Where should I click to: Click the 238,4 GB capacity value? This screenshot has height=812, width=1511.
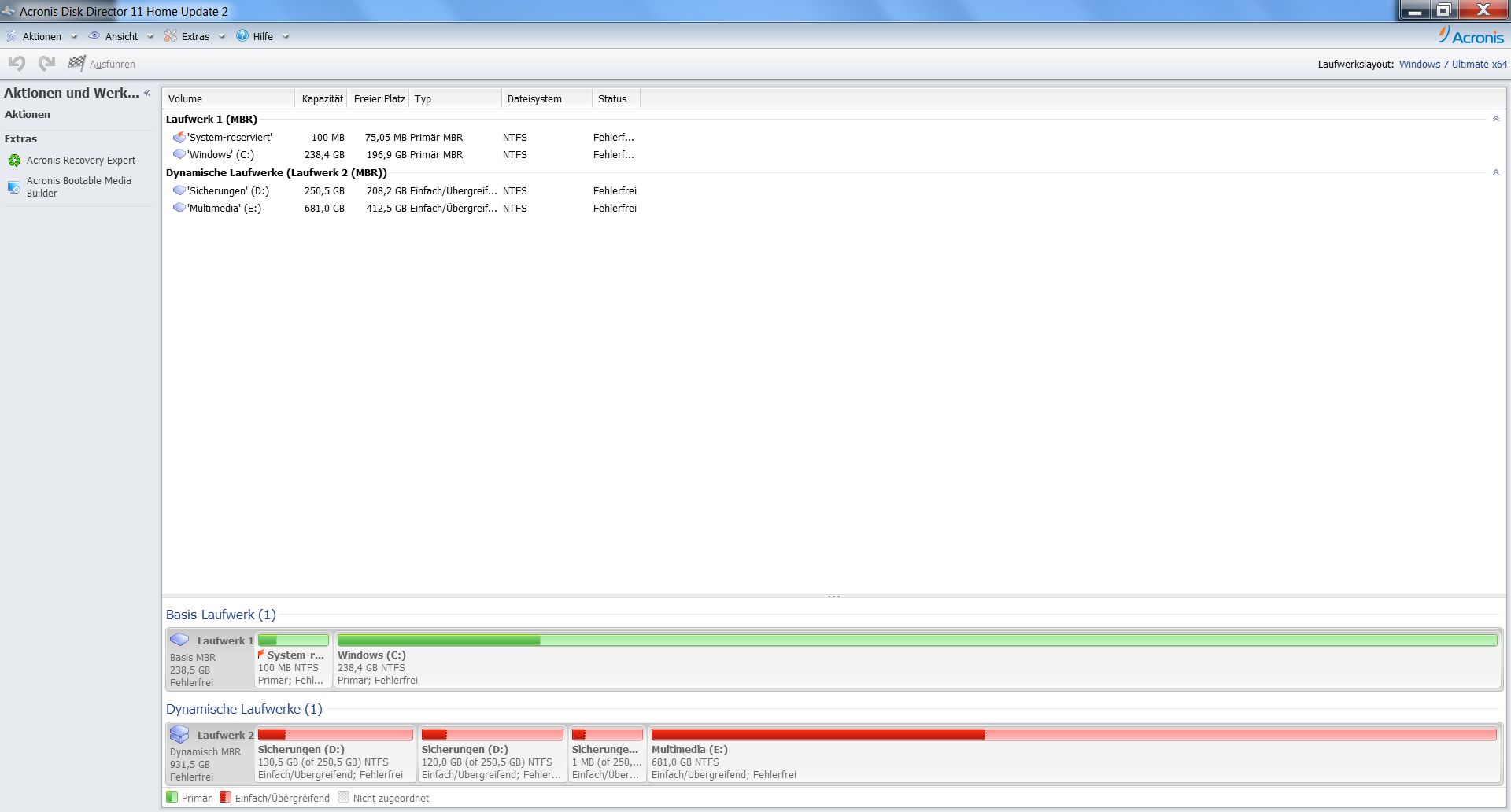click(324, 155)
